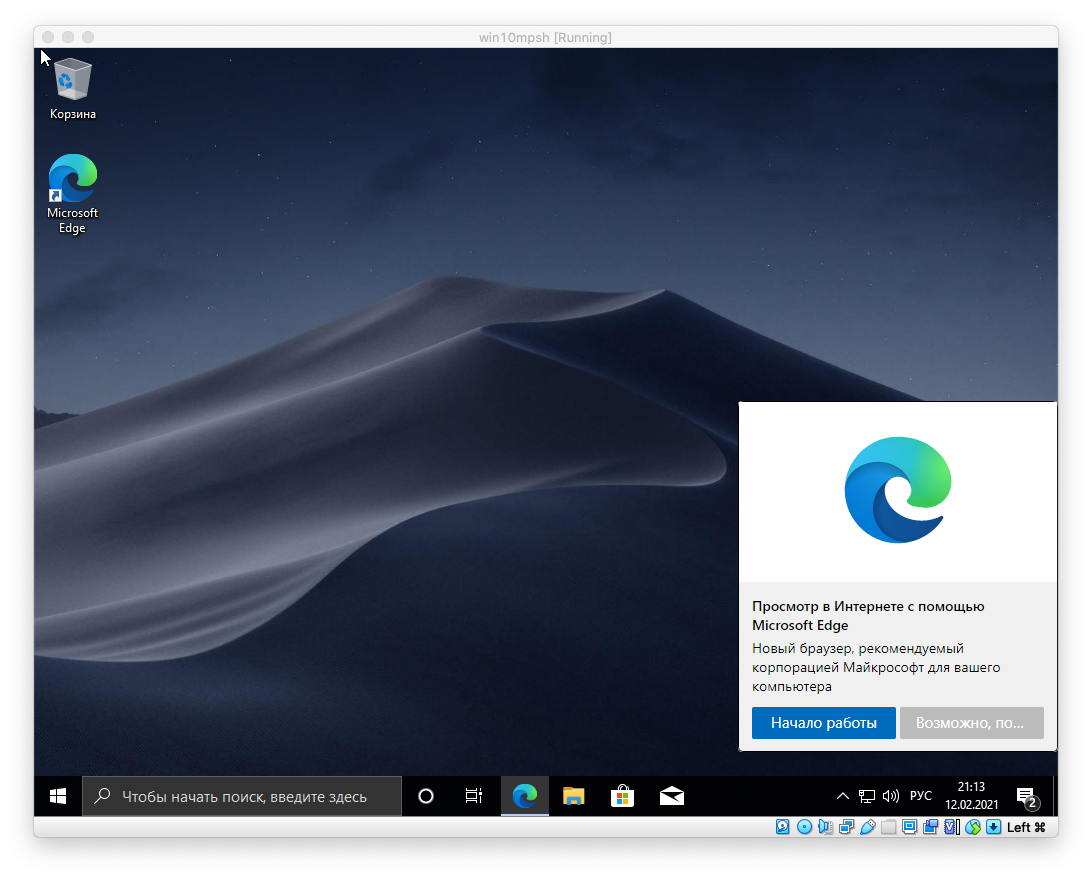The width and height of the screenshot is (1092, 879).
Task: Open File Explorer from the taskbar
Action: [x=573, y=796]
